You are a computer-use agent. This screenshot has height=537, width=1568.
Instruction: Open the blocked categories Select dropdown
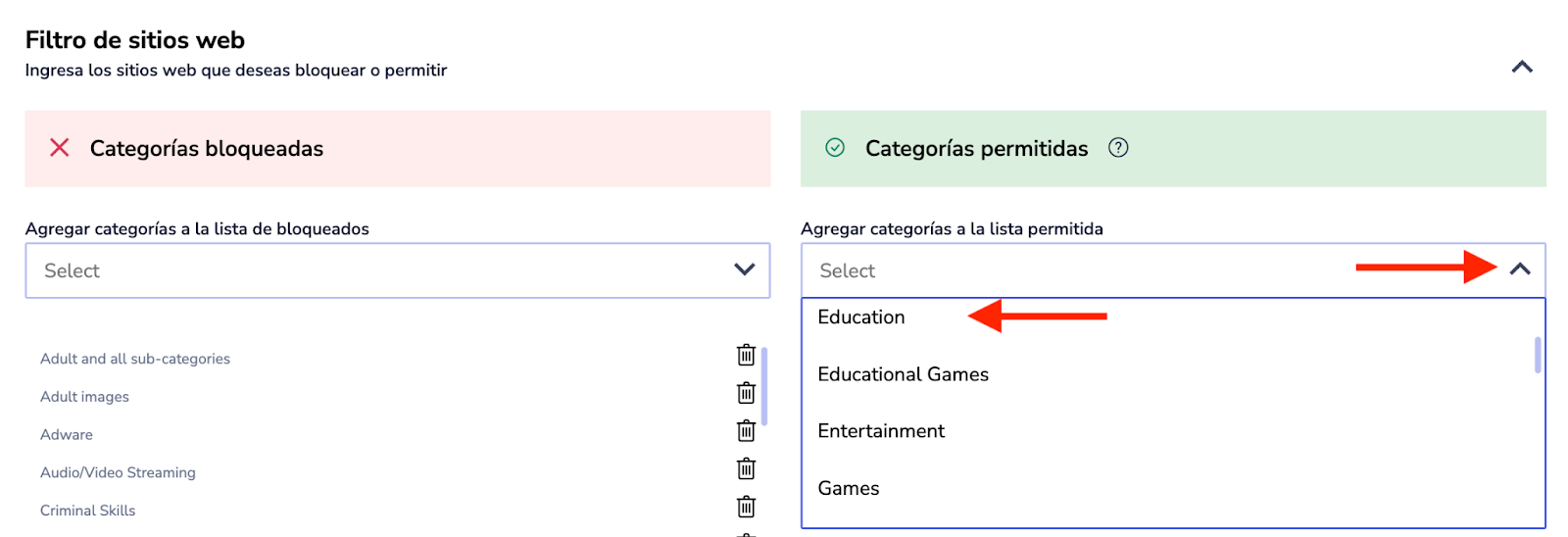click(397, 270)
